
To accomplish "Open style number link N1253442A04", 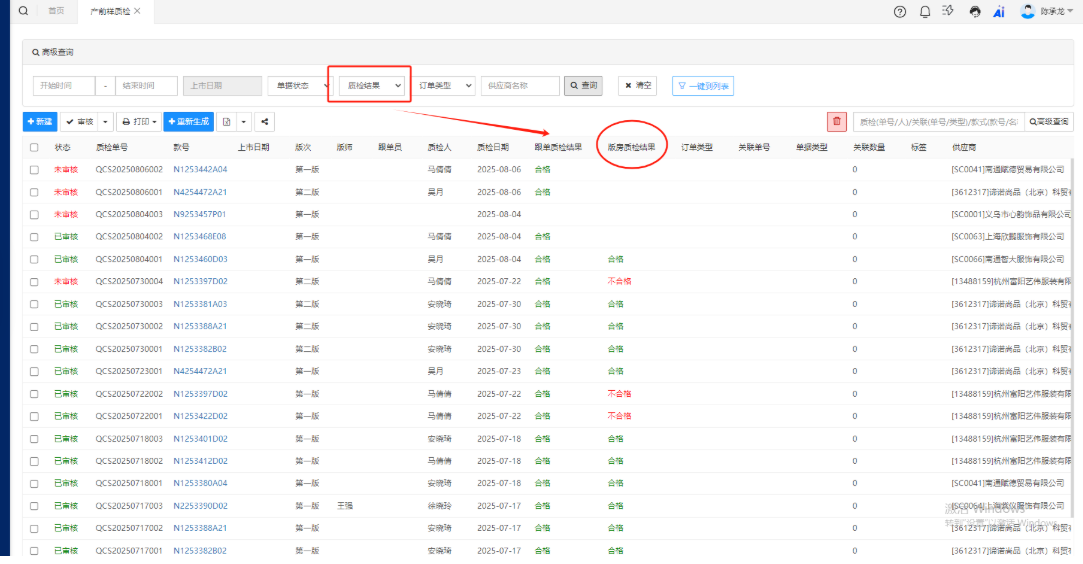I will click(x=200, y=170).
